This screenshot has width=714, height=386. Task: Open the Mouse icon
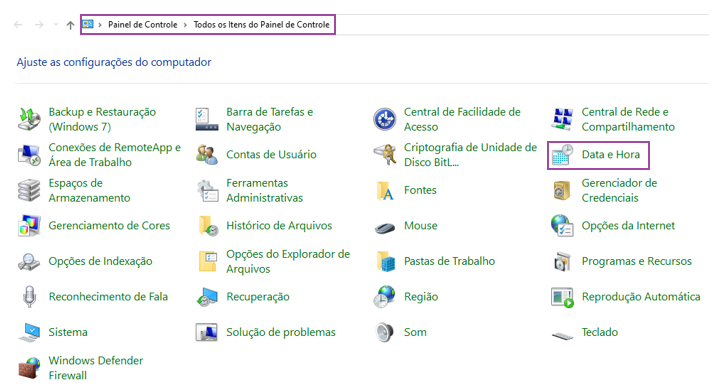pos(385,227)
